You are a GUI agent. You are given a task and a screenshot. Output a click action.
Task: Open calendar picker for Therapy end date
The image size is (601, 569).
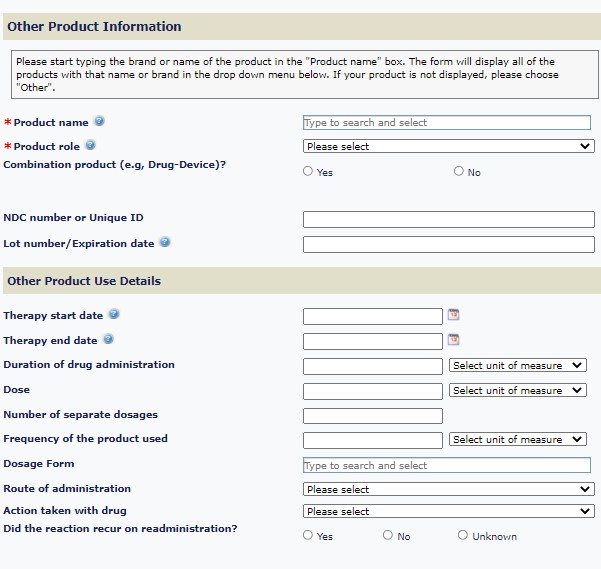(454, 340)
